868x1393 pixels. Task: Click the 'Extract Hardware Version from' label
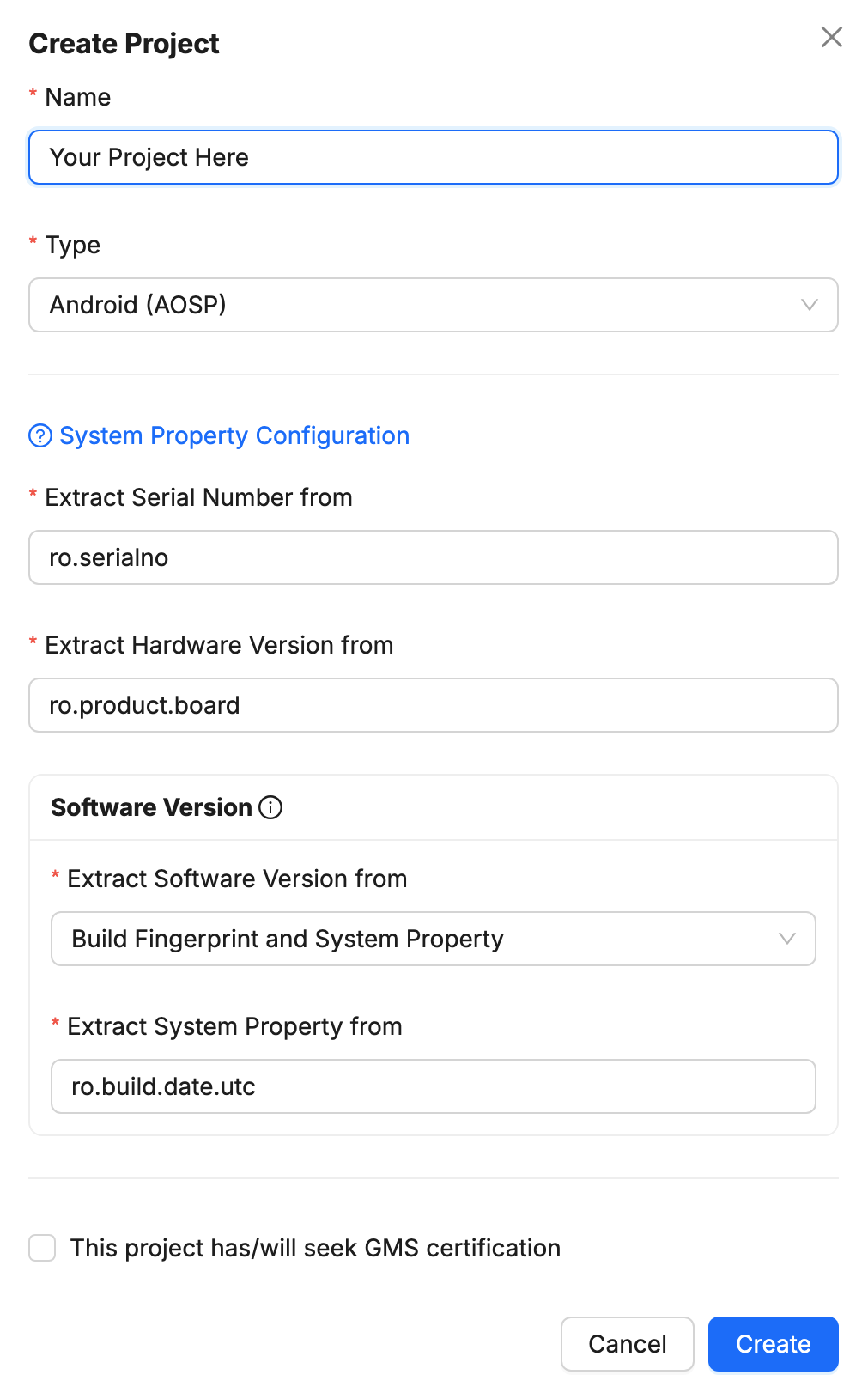pyautogui.click(x=219, y=645)
